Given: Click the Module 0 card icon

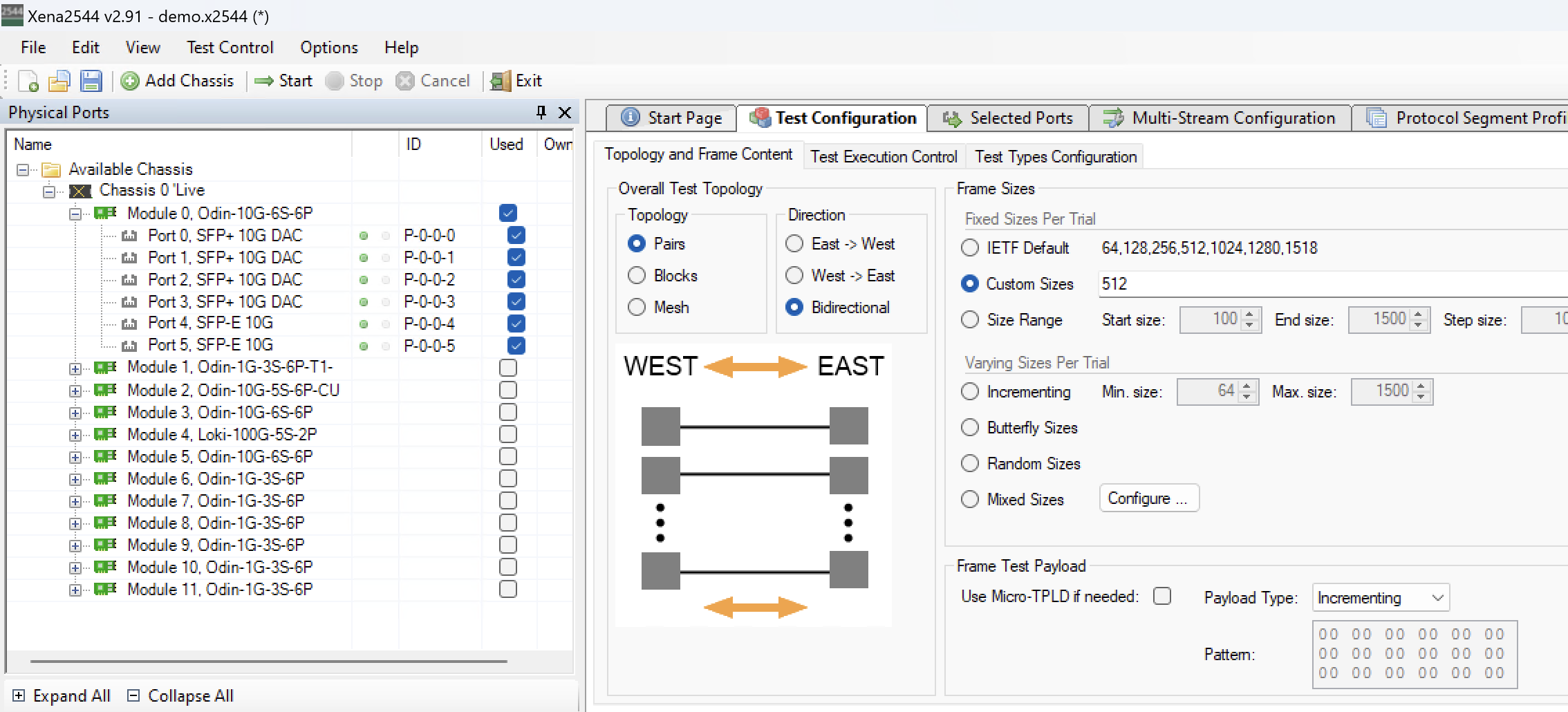Looking at the screenshot, I should [105, 213].
